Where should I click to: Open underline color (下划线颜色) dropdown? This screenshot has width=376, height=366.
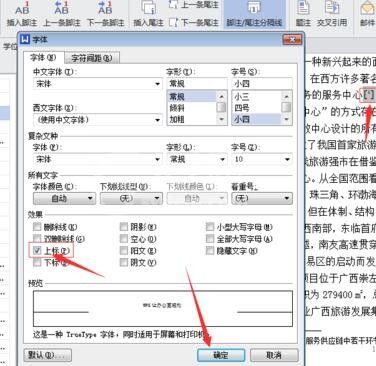click(197, 199)
